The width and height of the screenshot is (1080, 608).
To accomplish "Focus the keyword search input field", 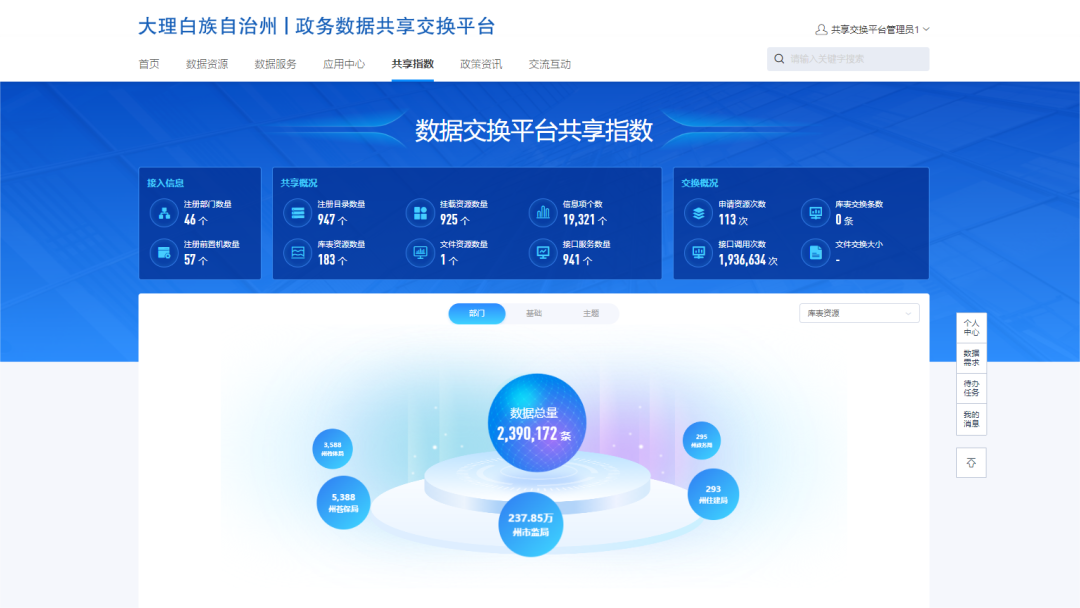I will [855, 59].
